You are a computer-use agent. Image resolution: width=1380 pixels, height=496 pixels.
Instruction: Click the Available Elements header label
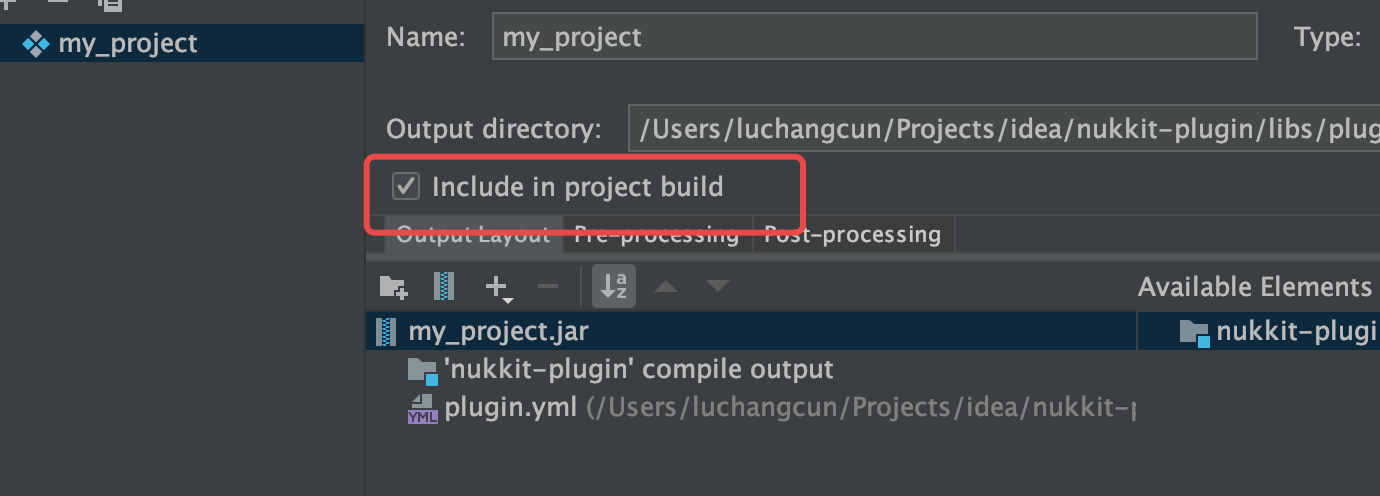[x=1254, y=288]
